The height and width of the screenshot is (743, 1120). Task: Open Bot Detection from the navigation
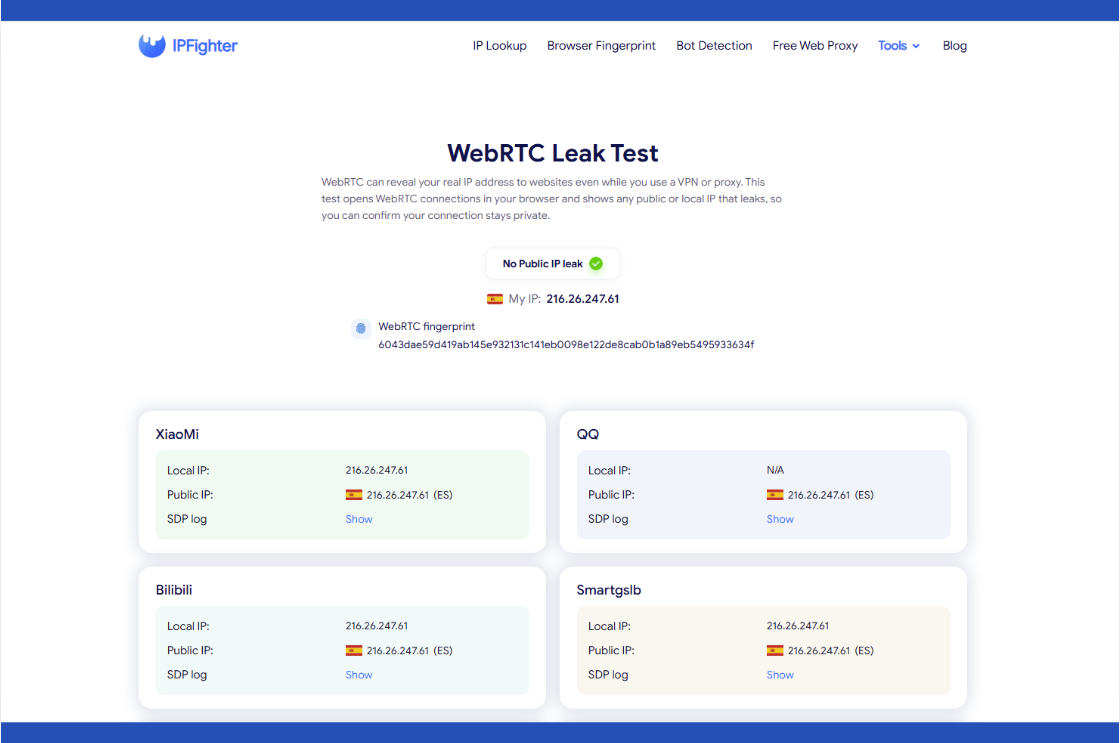tap(714, 46)
